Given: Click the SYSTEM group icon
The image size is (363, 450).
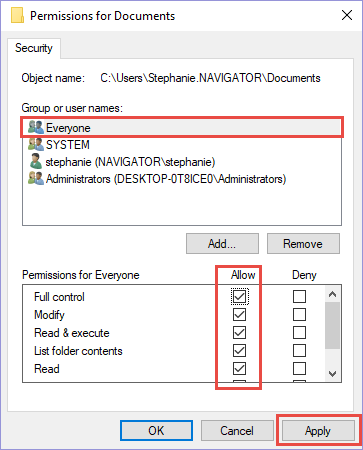Looking at the screenshot, I should click(36, 144).
